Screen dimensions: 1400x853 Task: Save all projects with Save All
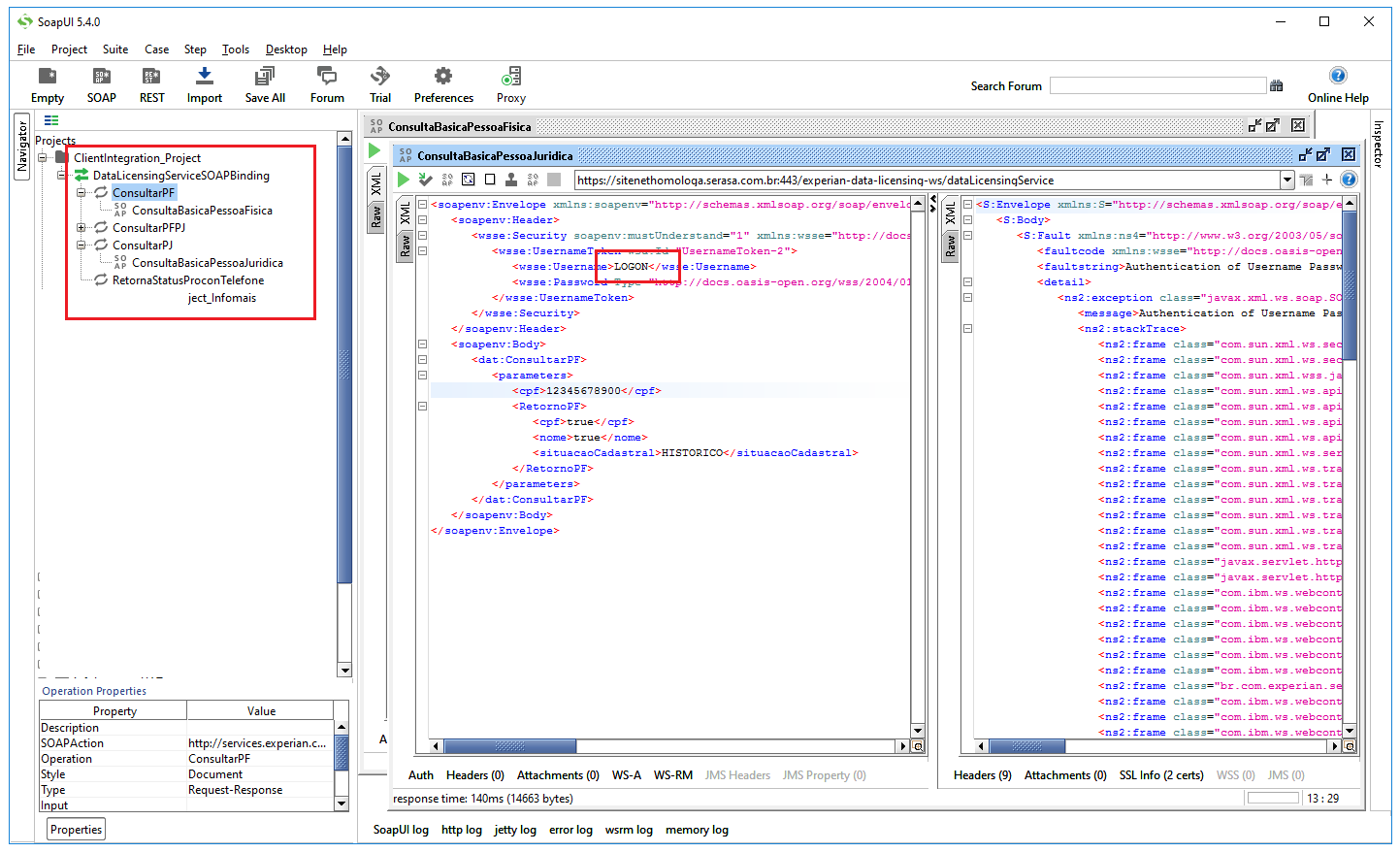click(265, 85)
